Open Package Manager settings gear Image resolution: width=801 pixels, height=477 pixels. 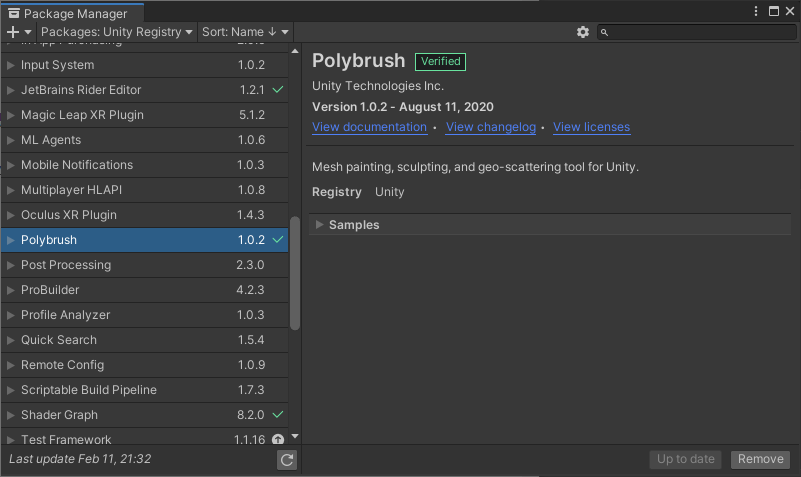[583, 32]
